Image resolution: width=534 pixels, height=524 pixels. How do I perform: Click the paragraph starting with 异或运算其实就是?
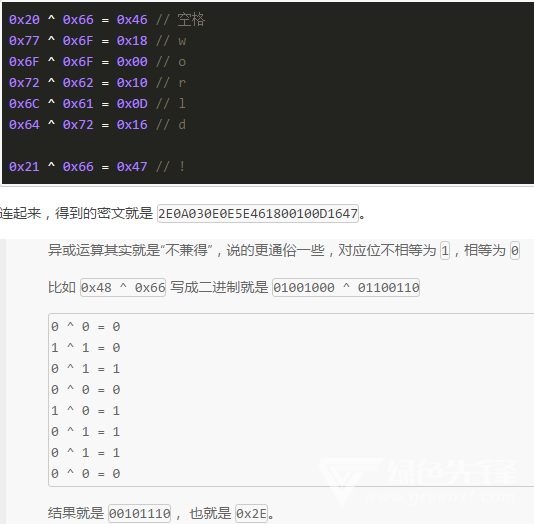click(284, 251)
